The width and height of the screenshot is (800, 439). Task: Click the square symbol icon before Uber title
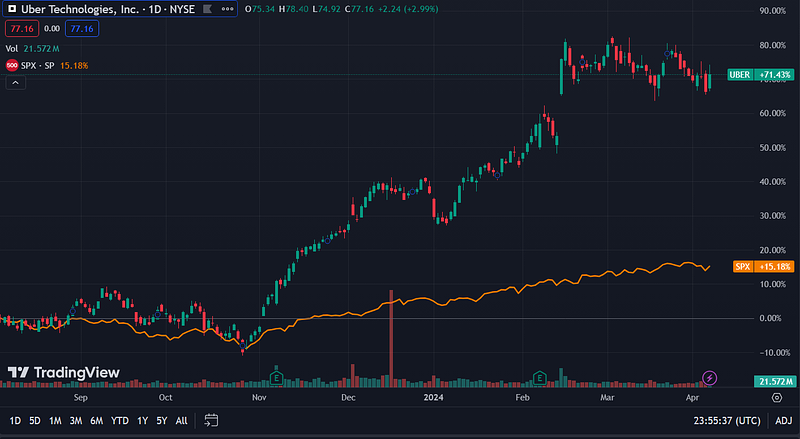[x=12, y=9]
